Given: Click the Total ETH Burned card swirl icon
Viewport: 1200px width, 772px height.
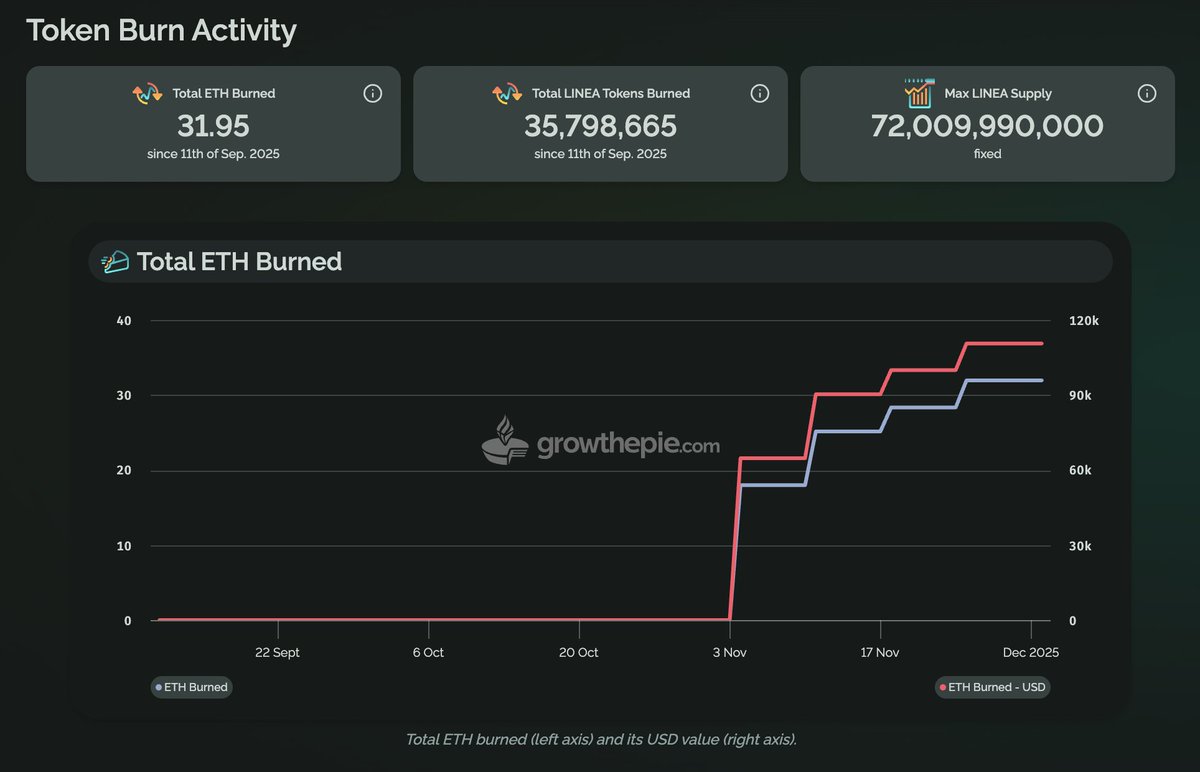Looking at the screenshot, I should pyautogui.click(x=147, y=94).
